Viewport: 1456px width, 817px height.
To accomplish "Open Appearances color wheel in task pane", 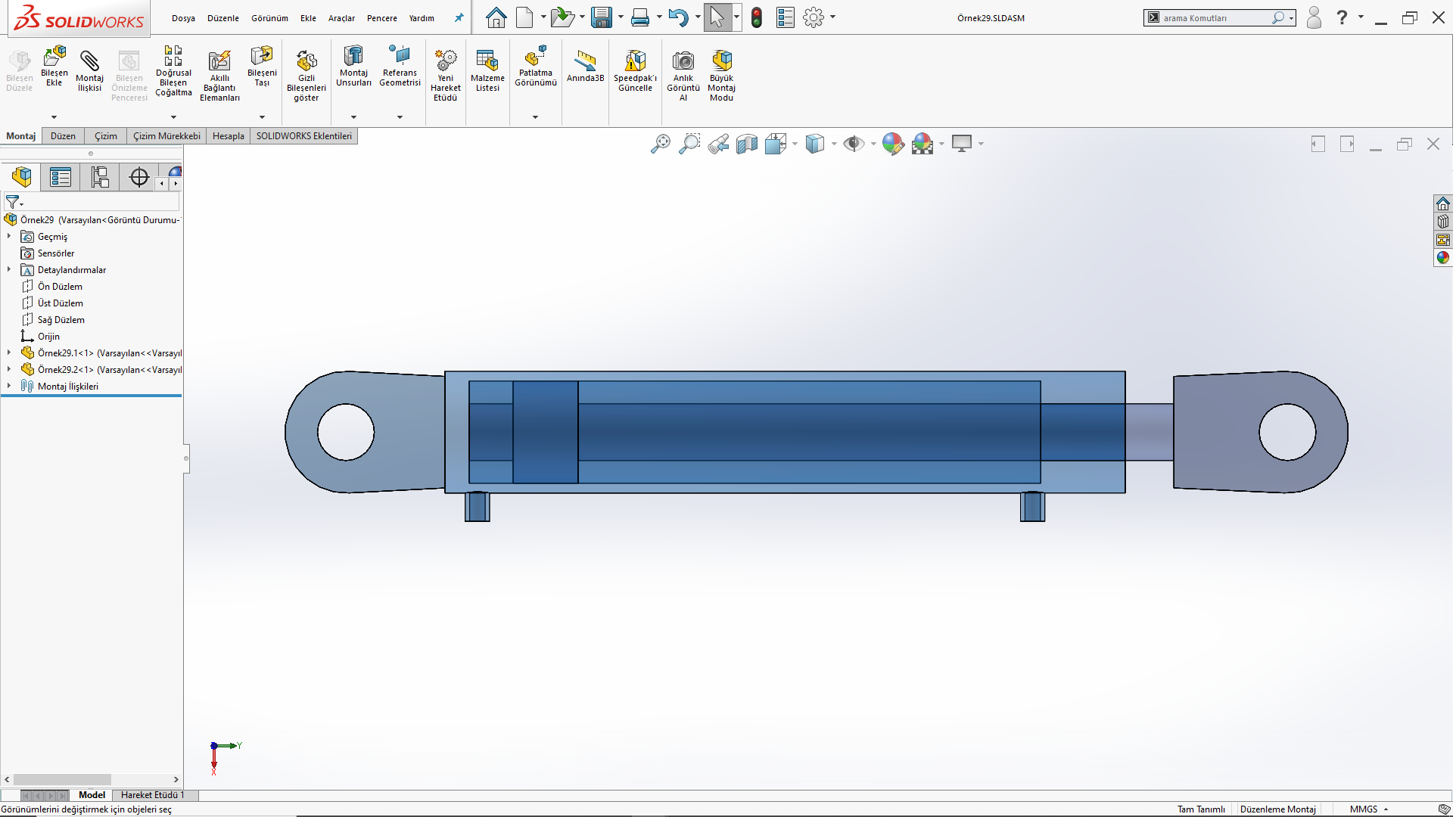I will click(1443, 257).
